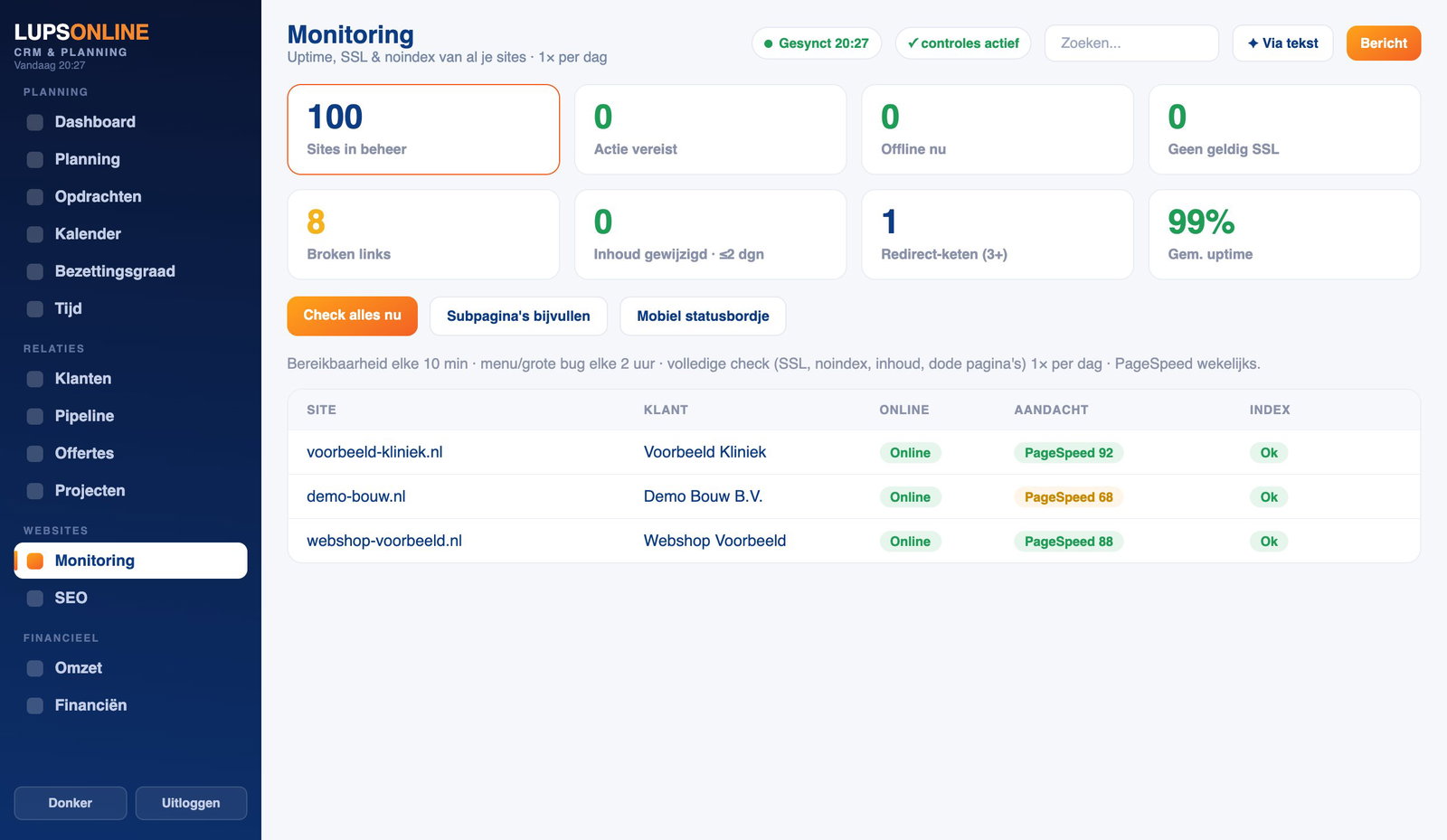Select the 8 Broken links card
The image size is (1447, 840).
pyautogui.click(x=423, y=234)
